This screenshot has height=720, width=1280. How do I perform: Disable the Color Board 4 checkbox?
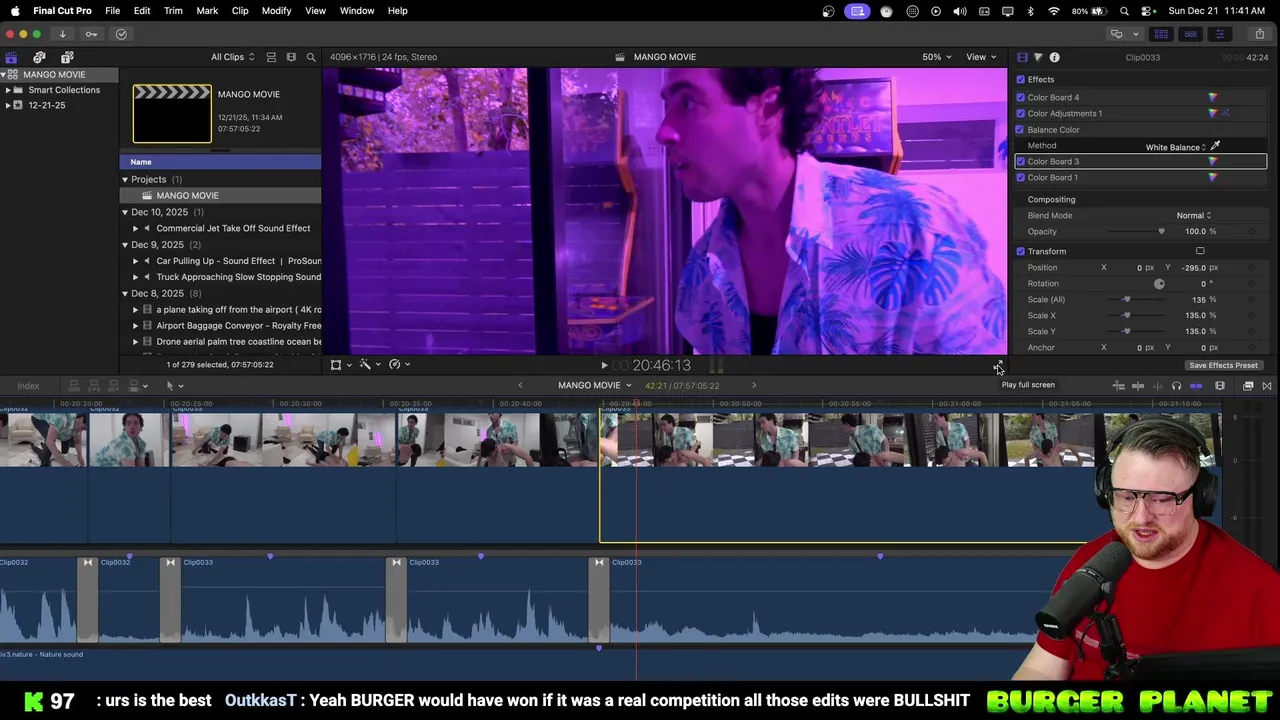pyautogui.click(x=1021, y=97)
